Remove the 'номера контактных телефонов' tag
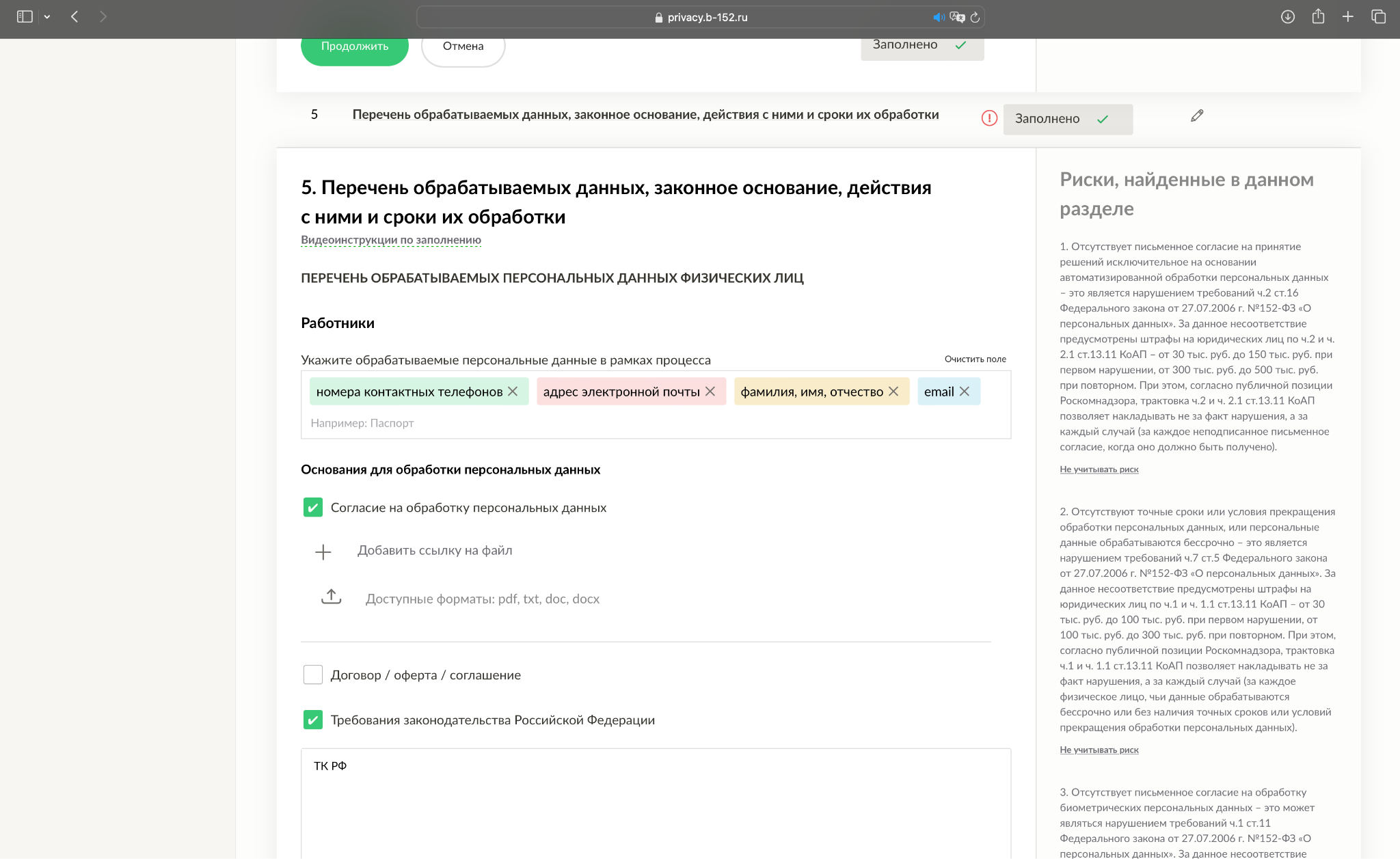The width and height of the screenshot is (1400, 859). [x=513, y=392]
